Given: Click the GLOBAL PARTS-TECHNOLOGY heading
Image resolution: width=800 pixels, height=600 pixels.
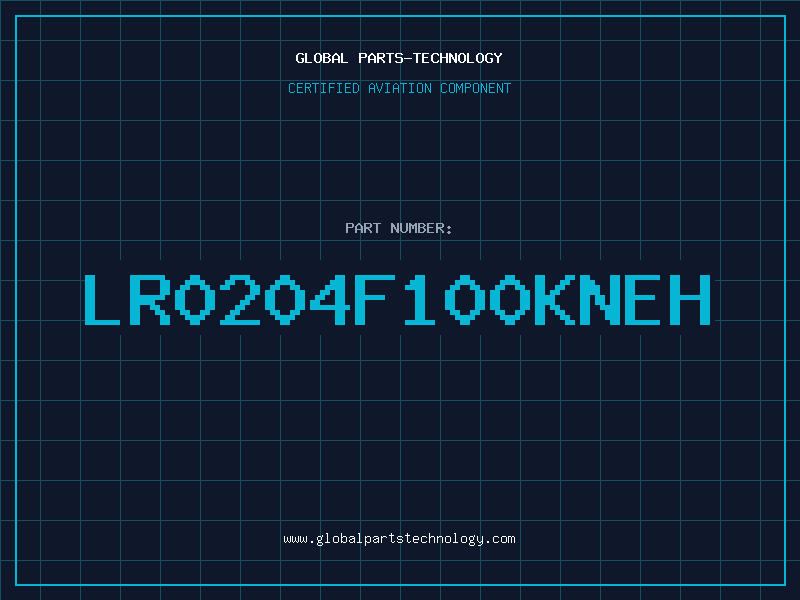Looking at the screenshot, I should pyautogui.click(x=399, y=58).
